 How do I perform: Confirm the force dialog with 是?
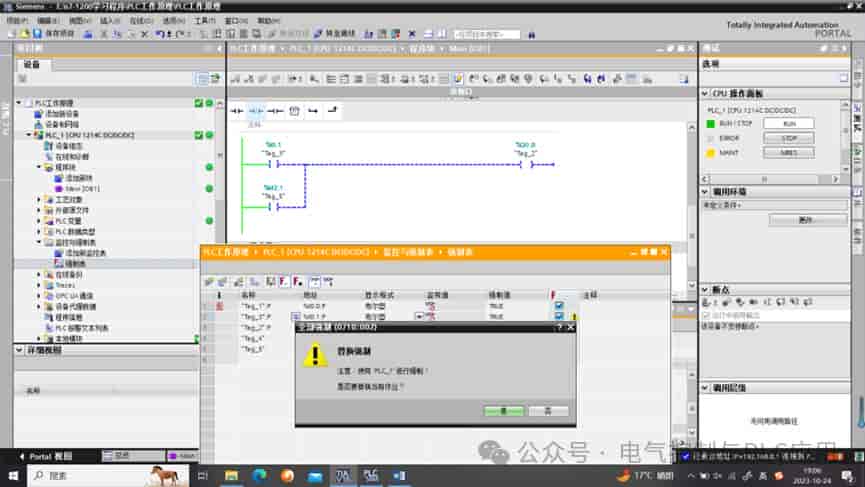(504, 411)
